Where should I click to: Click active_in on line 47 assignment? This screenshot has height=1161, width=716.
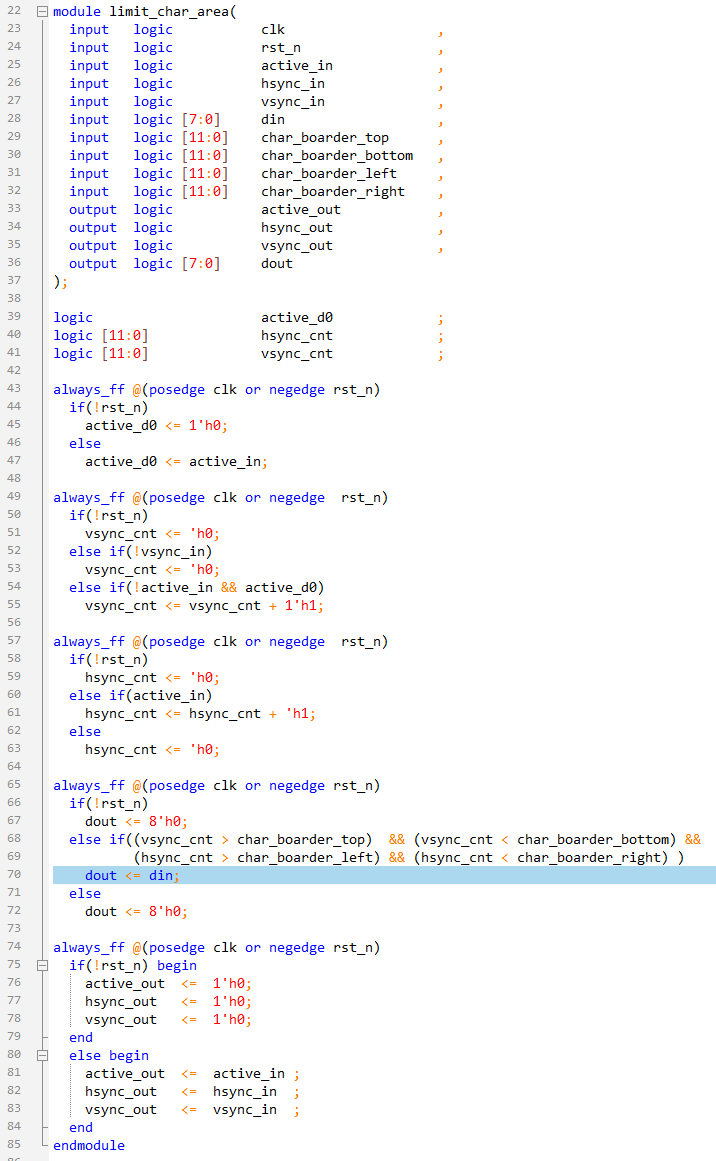[x=224, y=461]
